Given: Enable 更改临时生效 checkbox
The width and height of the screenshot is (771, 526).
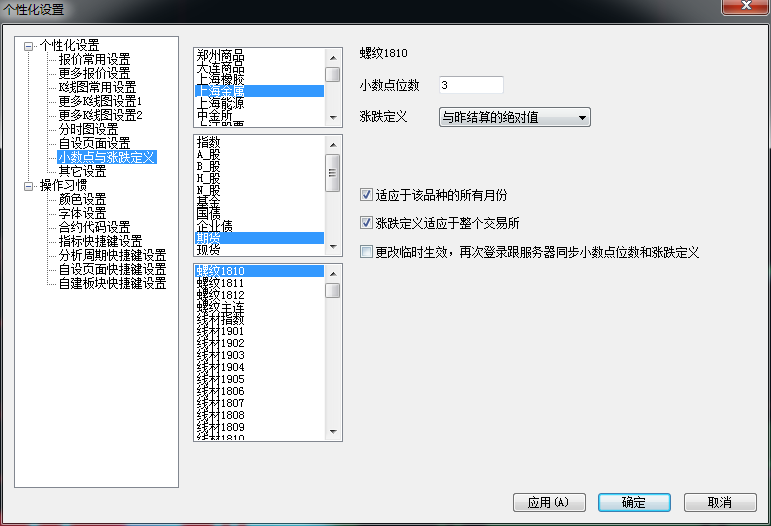Looking at the screenshot, I should [366, 252].
